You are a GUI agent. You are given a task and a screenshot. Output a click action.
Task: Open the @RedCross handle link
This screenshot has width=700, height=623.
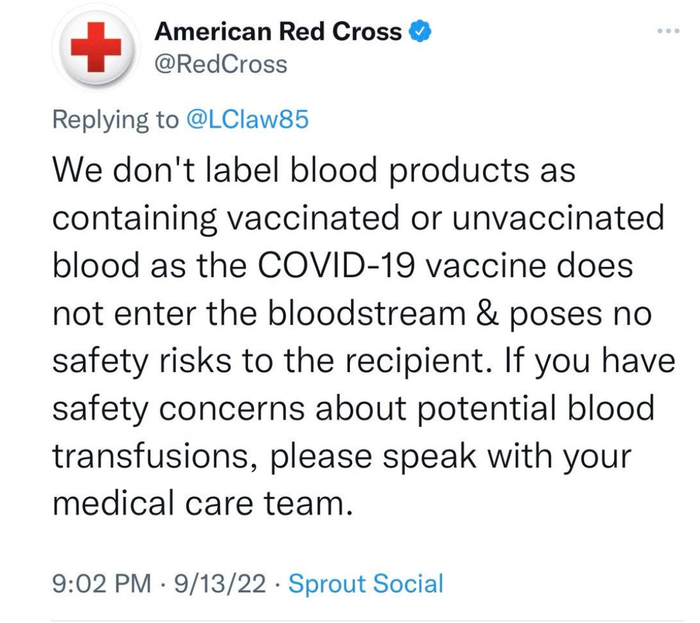pos(221,64)
